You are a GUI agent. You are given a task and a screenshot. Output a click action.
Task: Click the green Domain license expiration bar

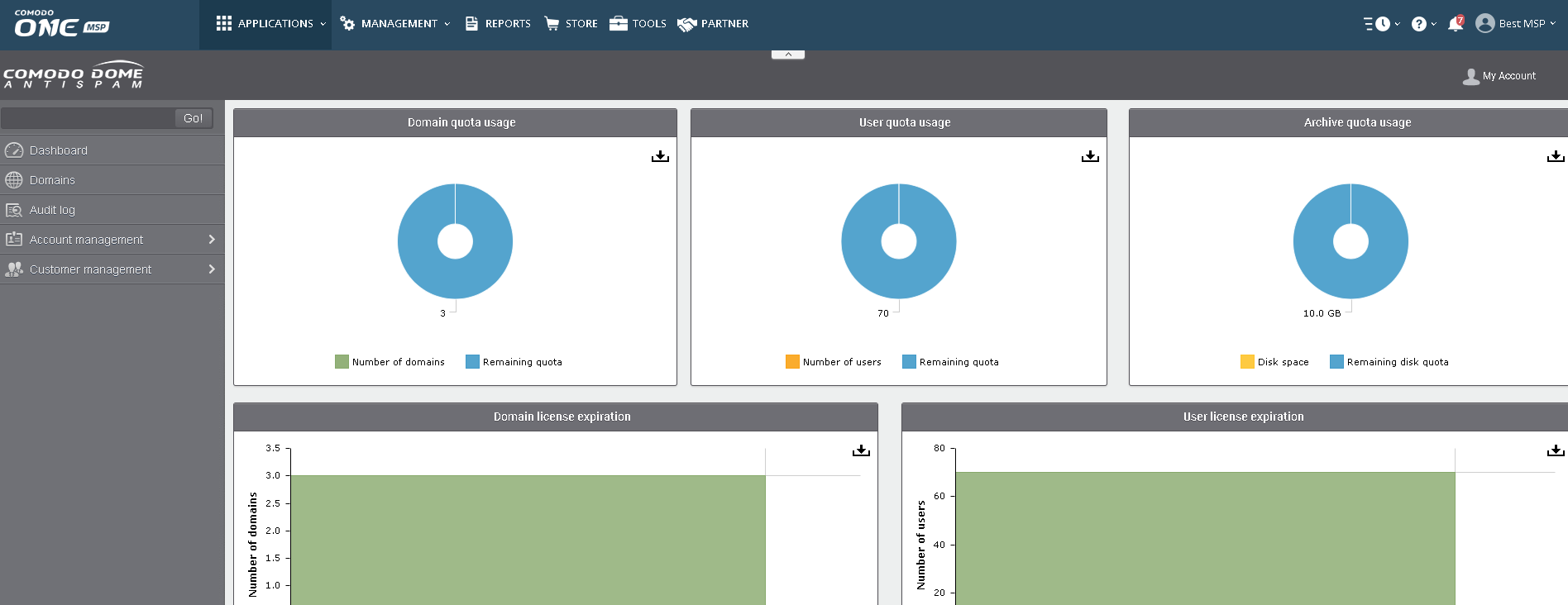528,540
